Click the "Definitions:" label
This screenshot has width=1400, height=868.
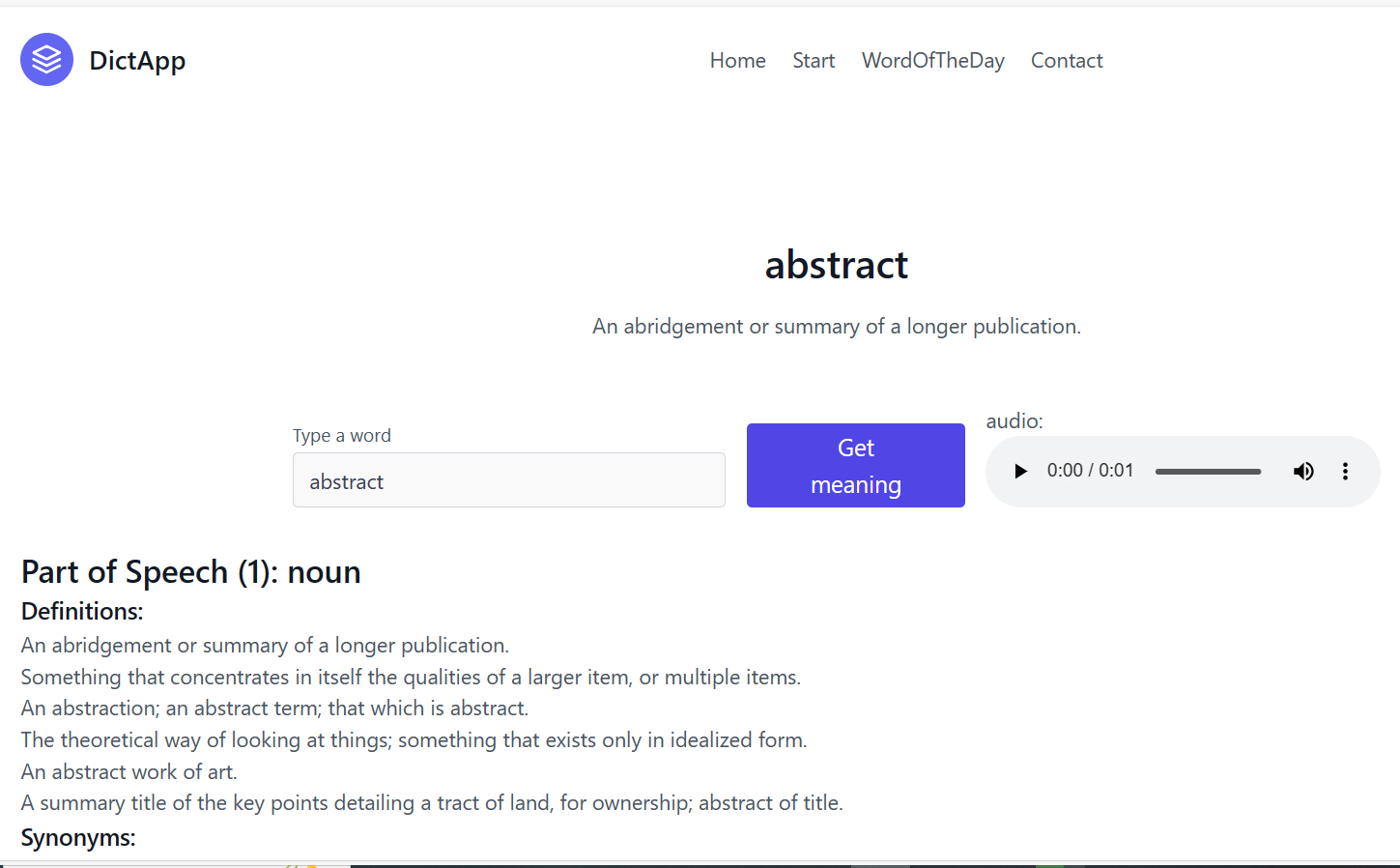pyautogui.click(x=82, y=612)
